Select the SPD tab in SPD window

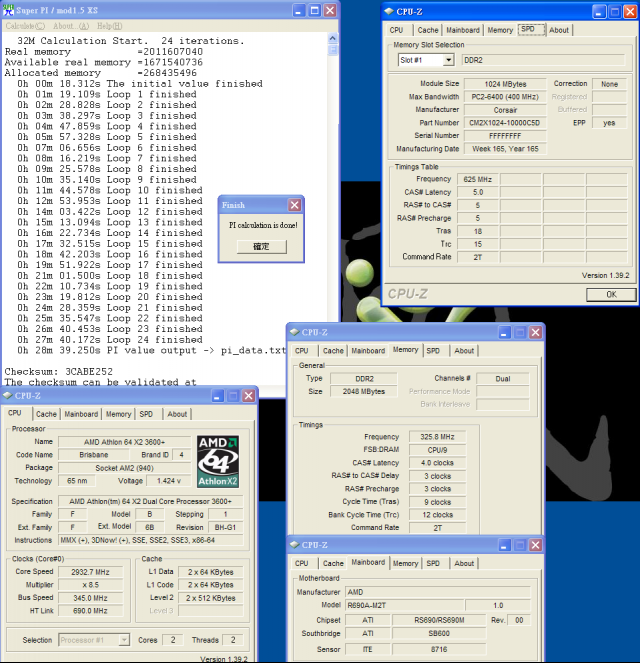coord(531,29)
